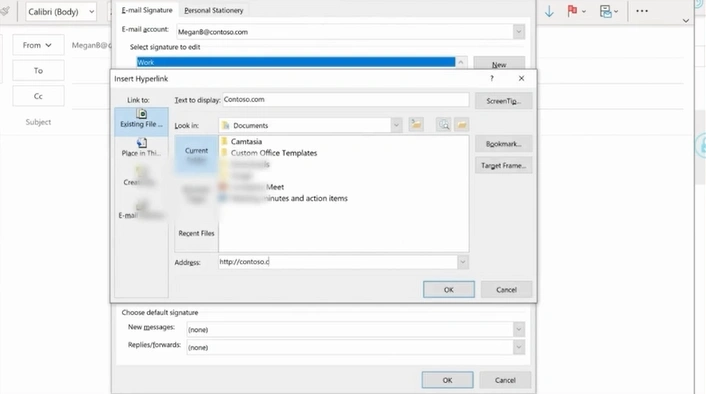Click the Insert Hyperlink help question mark
Image resolution: width=706 pixels, height=394 pixels.
(492, 78)
